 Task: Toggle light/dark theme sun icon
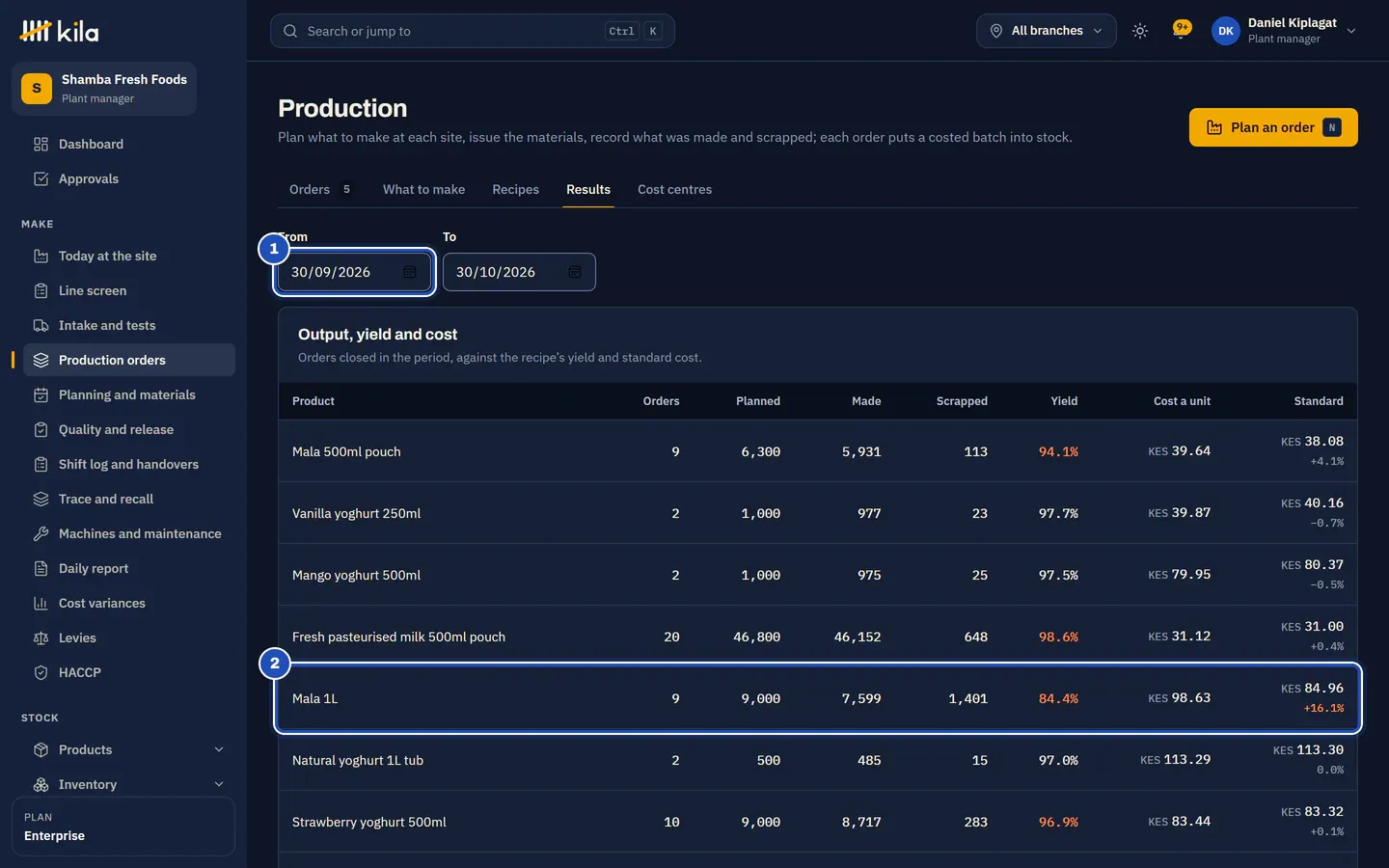1140,31
